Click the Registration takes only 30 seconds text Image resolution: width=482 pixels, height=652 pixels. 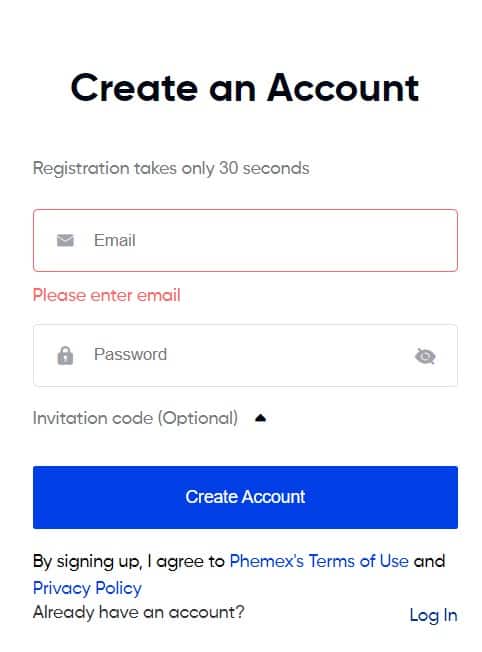coord(171,168)
